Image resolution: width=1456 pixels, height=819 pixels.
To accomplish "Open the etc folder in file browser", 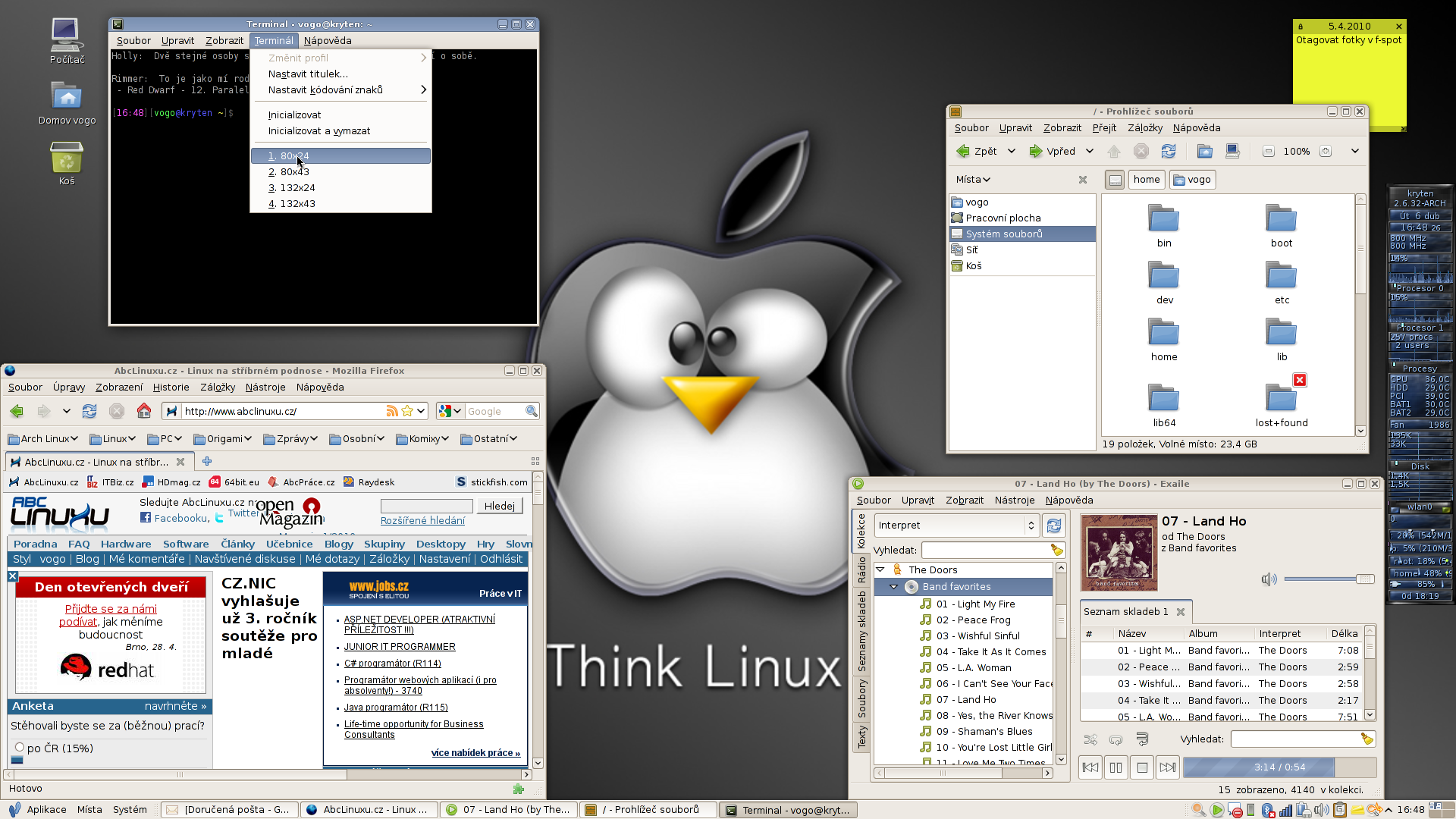I will tap(1282, 283).
